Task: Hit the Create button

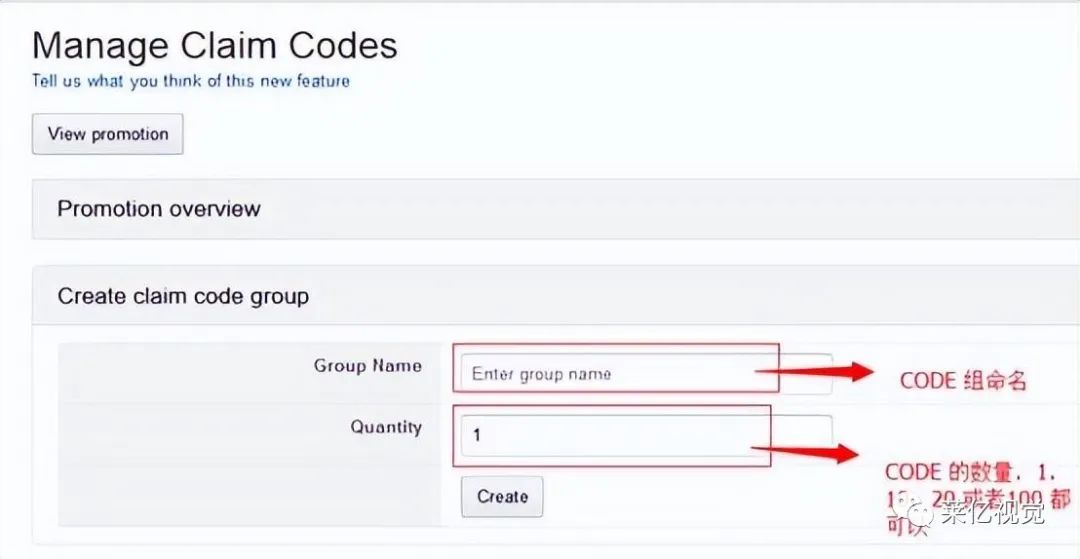Action: [502, 496]
